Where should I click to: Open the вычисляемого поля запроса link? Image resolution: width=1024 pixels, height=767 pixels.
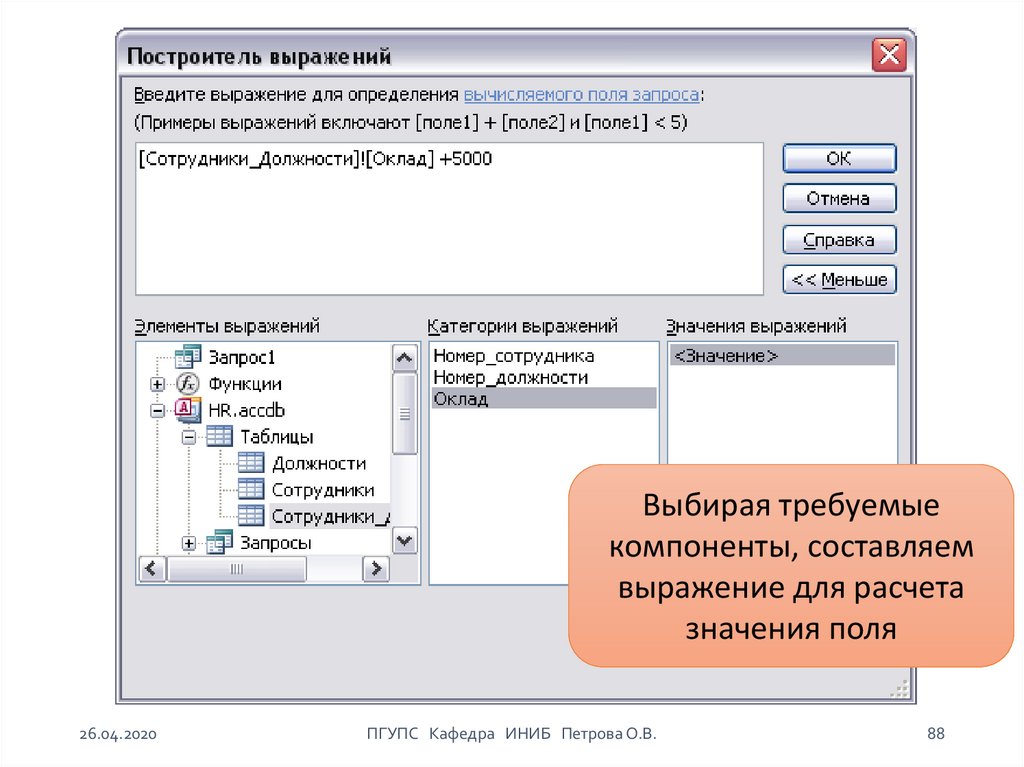[580, 95]
